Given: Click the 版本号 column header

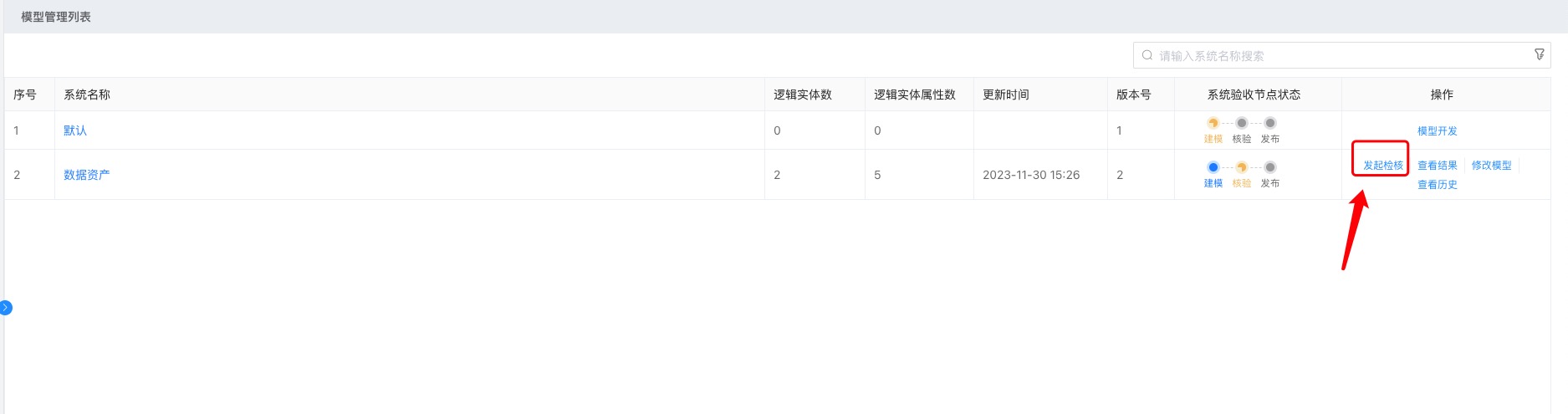Looking at the screenshot, I should coord(1134,95).
